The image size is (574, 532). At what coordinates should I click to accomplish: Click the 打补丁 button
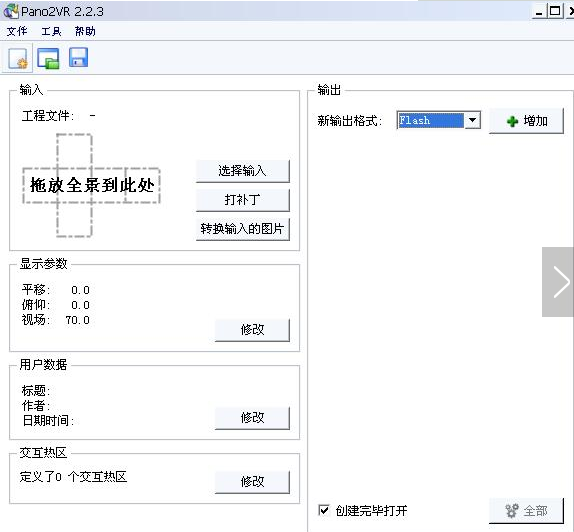243,200
